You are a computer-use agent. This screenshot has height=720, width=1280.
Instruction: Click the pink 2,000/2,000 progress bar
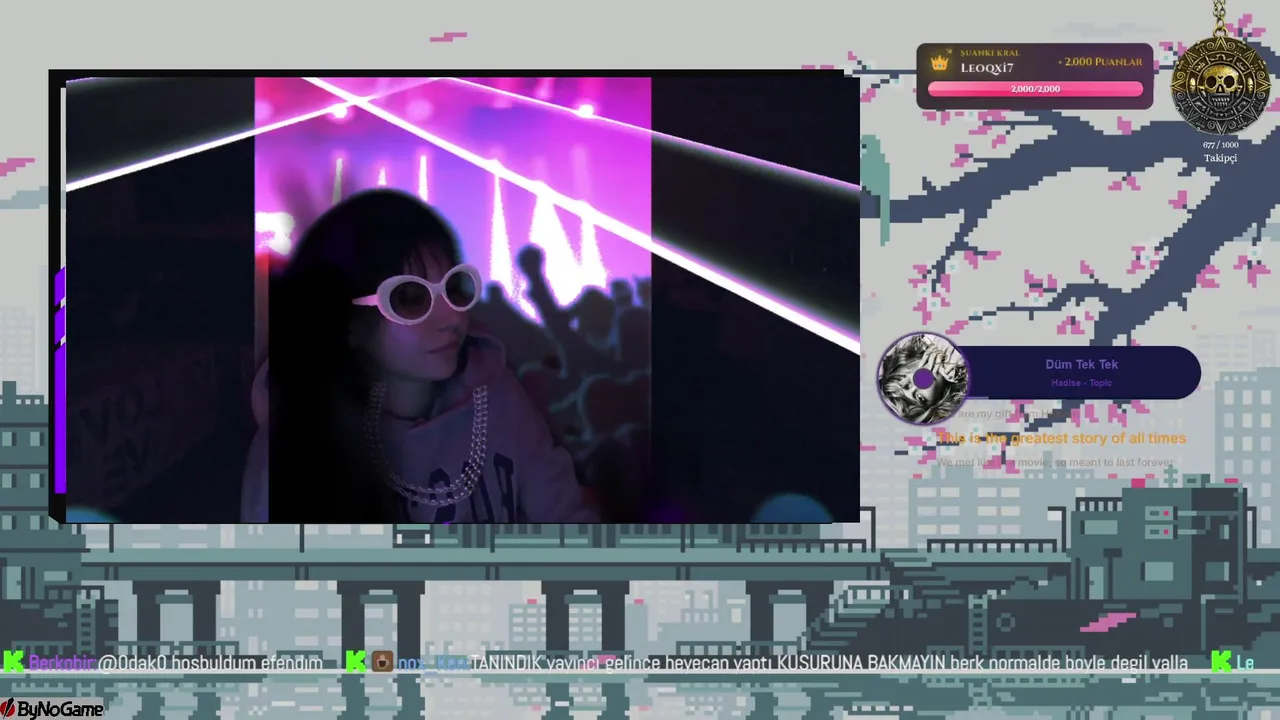click(1035, 89)
